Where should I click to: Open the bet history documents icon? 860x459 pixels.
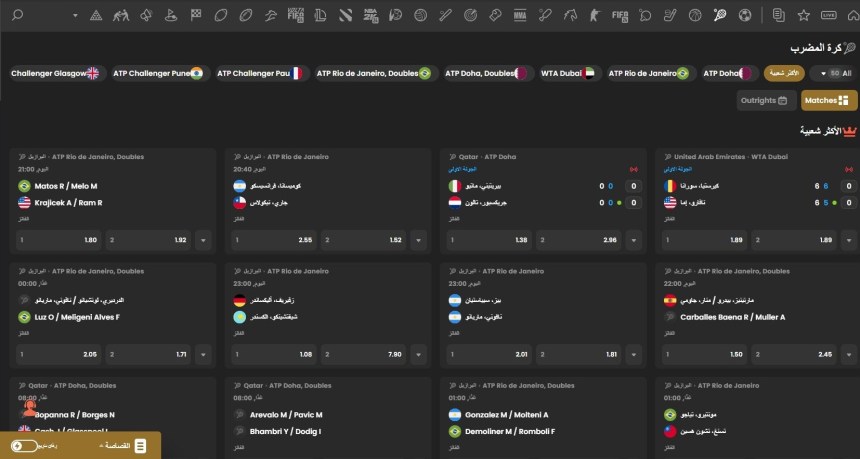coord(778,15)
